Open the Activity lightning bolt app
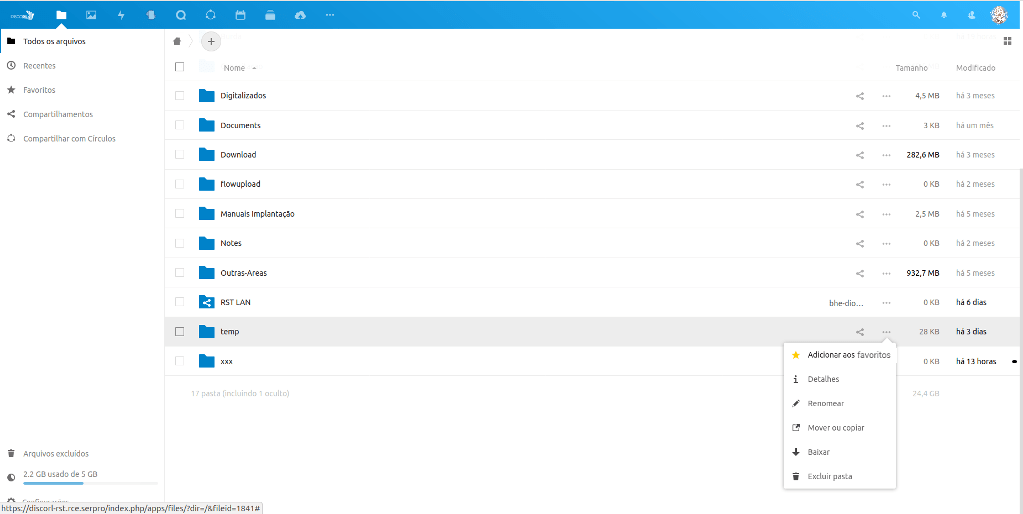 pyautogui.click(x=121, y=15)
